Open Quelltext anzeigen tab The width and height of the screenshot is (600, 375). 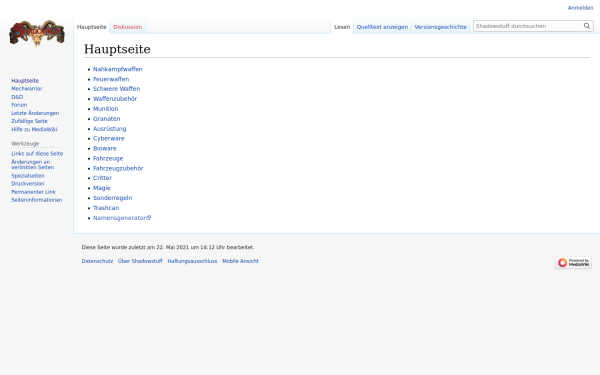382,27
